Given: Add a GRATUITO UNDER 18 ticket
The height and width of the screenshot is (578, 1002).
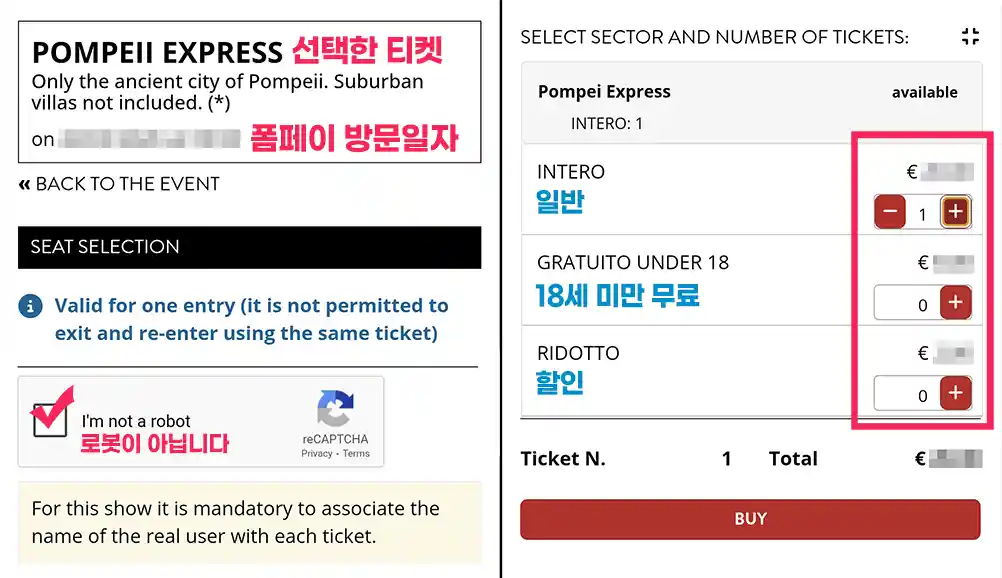Looking at the screenshot, I should click(955, 303).
